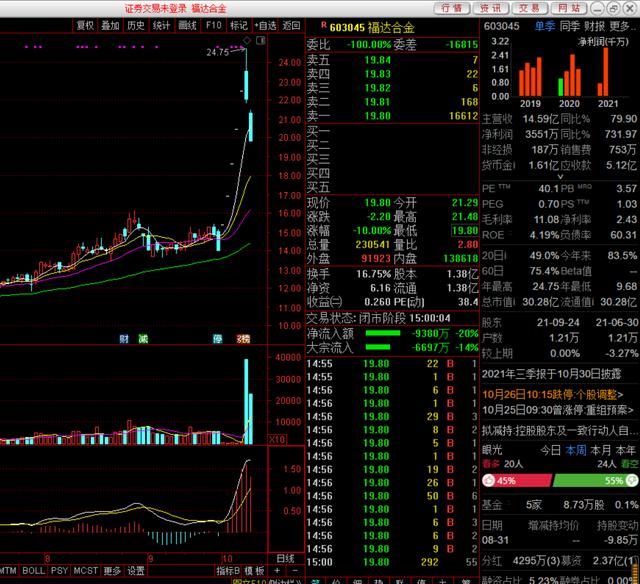Switch to the 财报 financial report tab
This screenshot has height=584, width=640.
[x=594, y=27]
